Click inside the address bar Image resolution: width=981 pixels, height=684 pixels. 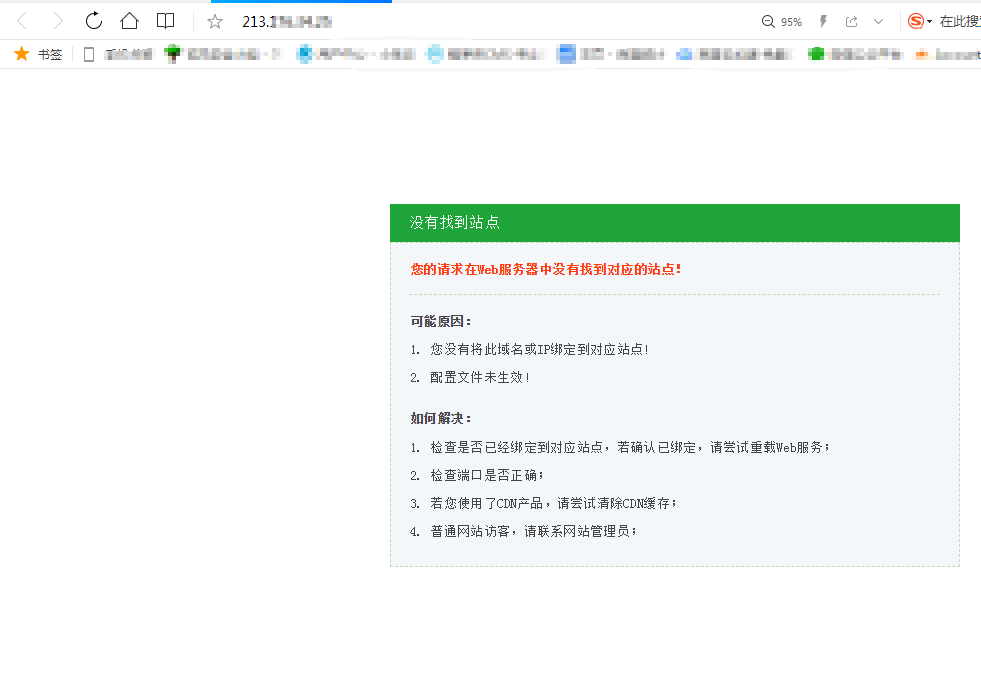pyautogui.click(x=400, y=20)
